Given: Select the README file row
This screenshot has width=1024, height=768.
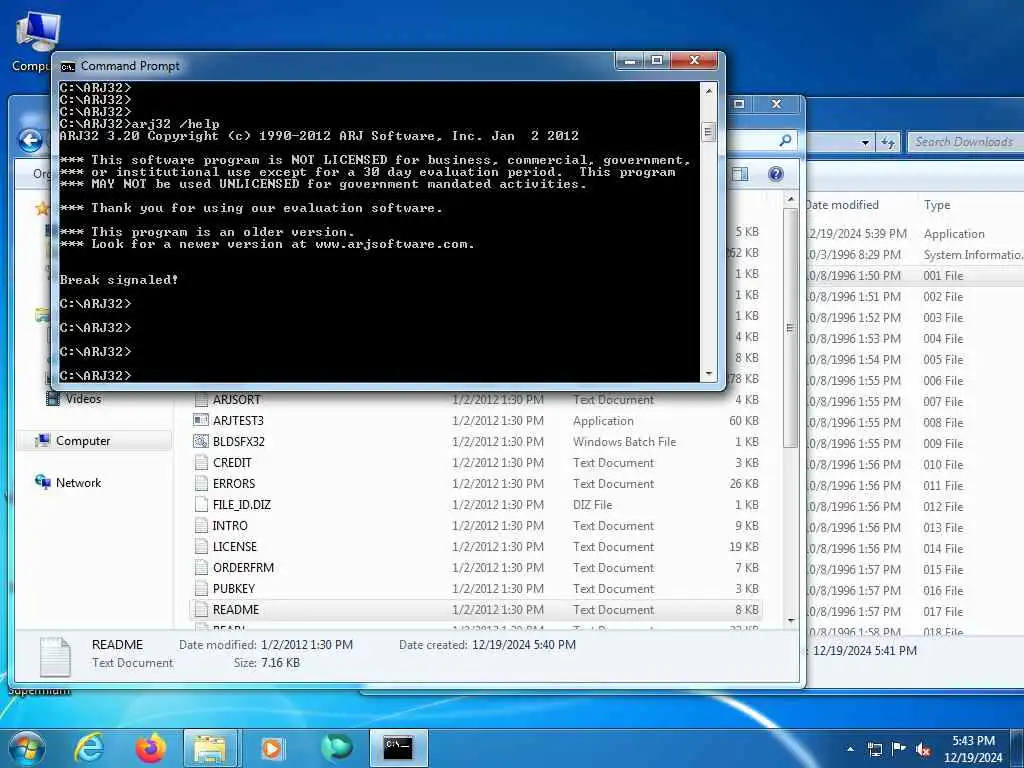Looking at the screenshot, I should coord(475,609).
